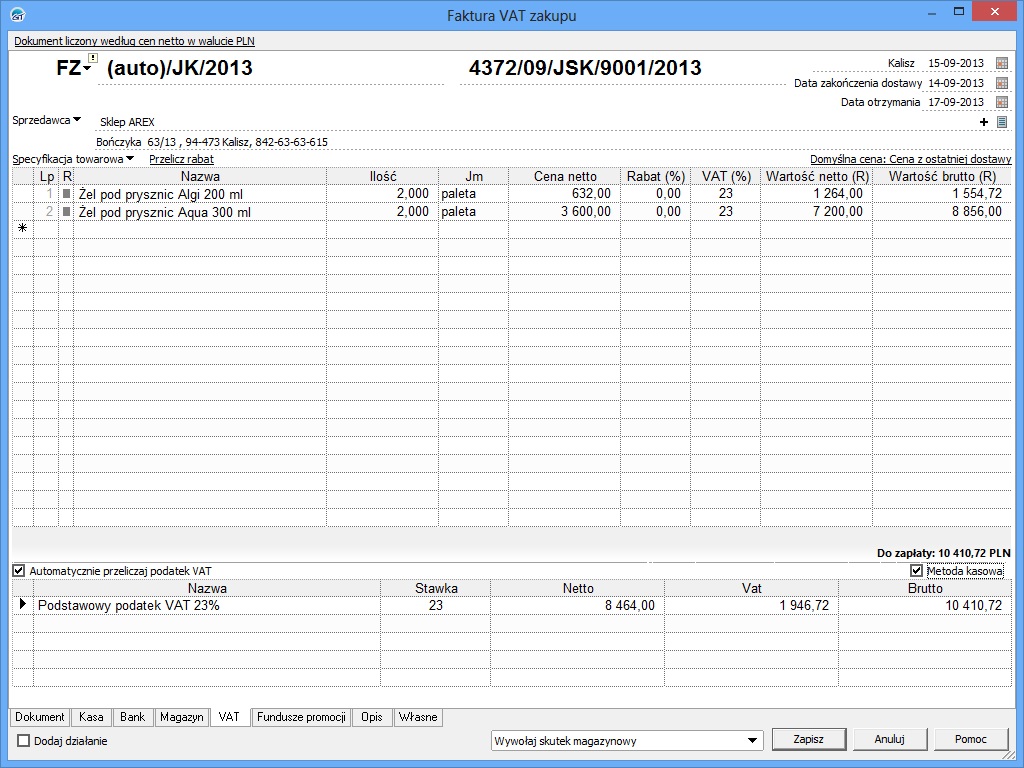Click row marker square for Żel Aqua
The width and height of the screenshot is (1024, 768).
(x=67, y=212)
